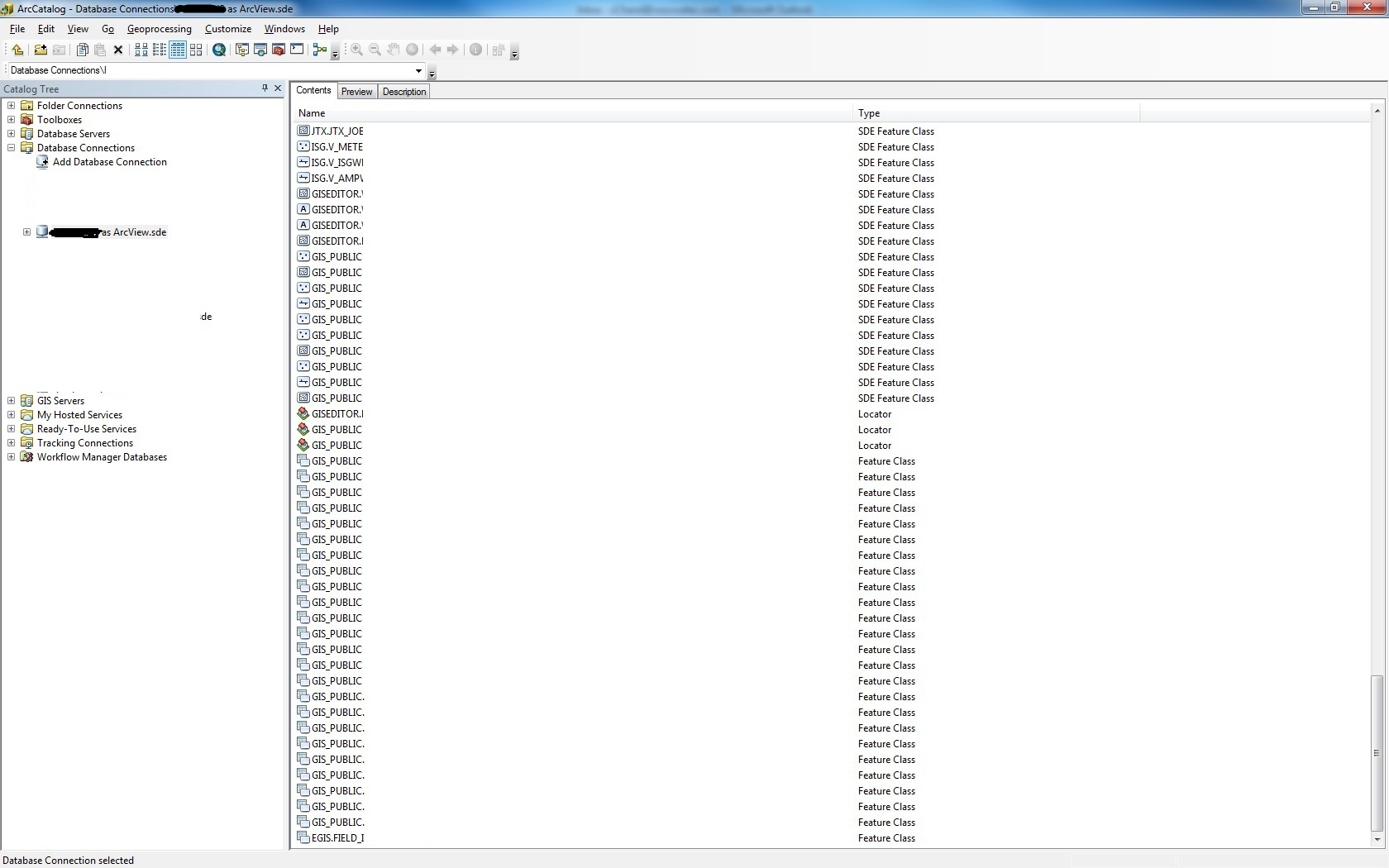
Task: Open the Search window globe icon
Action: click(219, 50)
